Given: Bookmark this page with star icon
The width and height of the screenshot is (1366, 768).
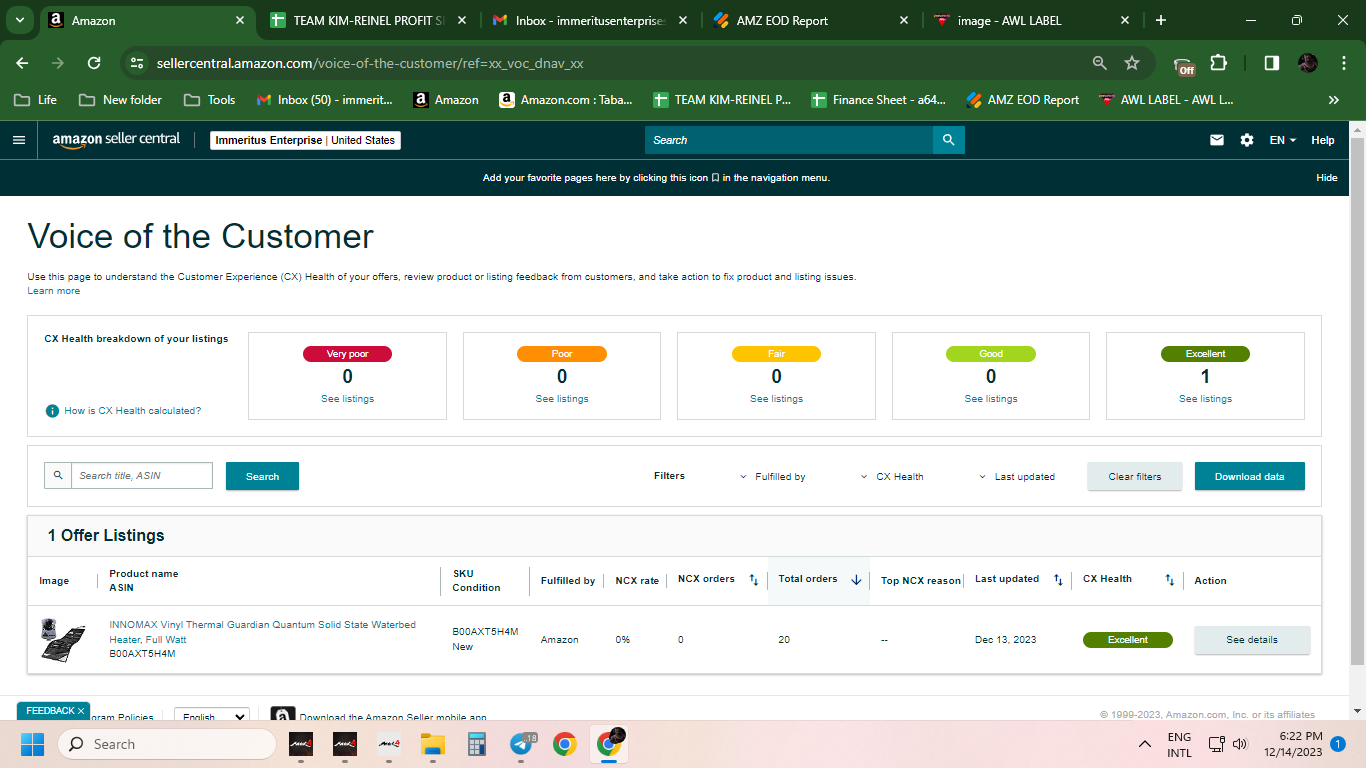Looking at the screenshot, I should [x=1132, y=63].
